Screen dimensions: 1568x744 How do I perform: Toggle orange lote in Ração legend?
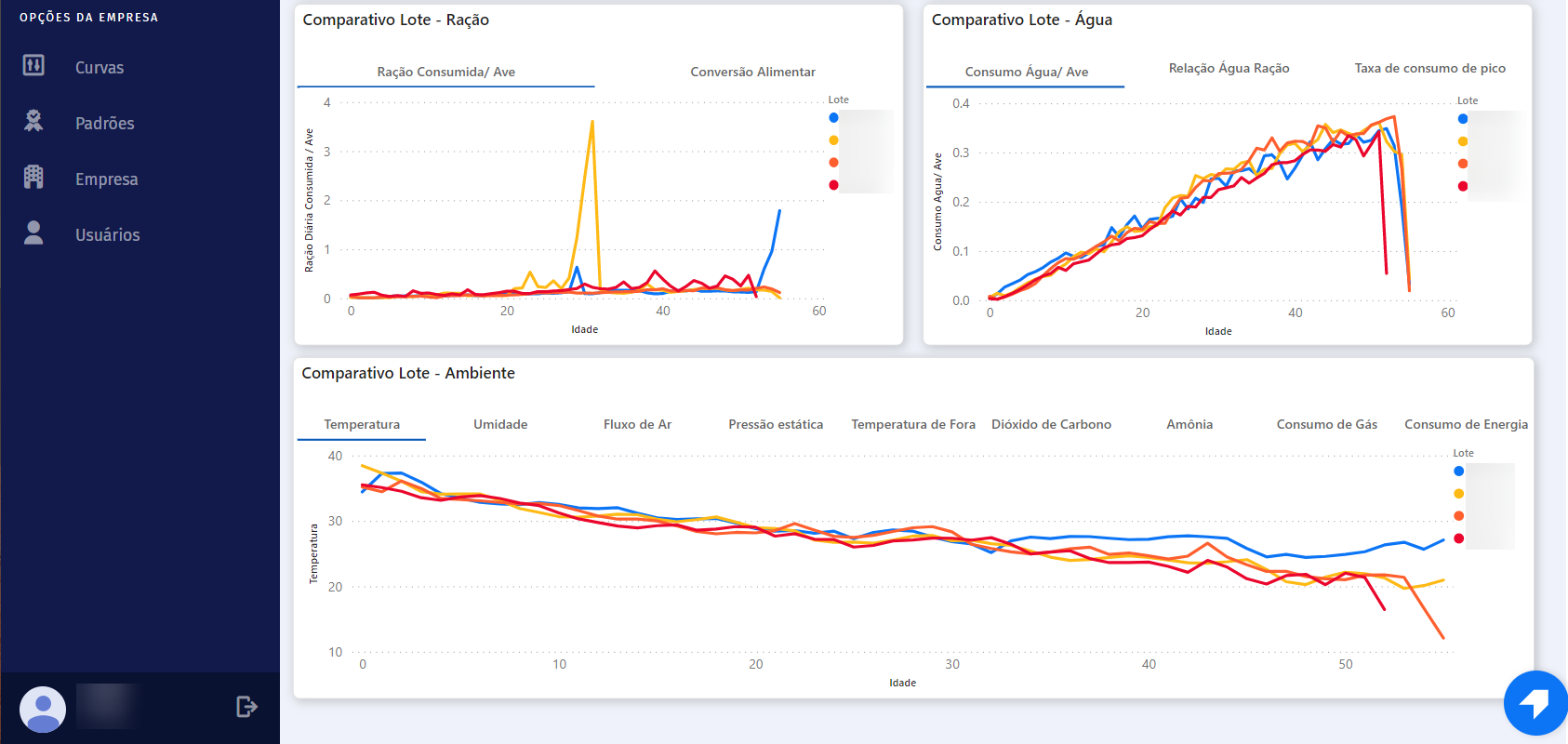pos(833,162)
